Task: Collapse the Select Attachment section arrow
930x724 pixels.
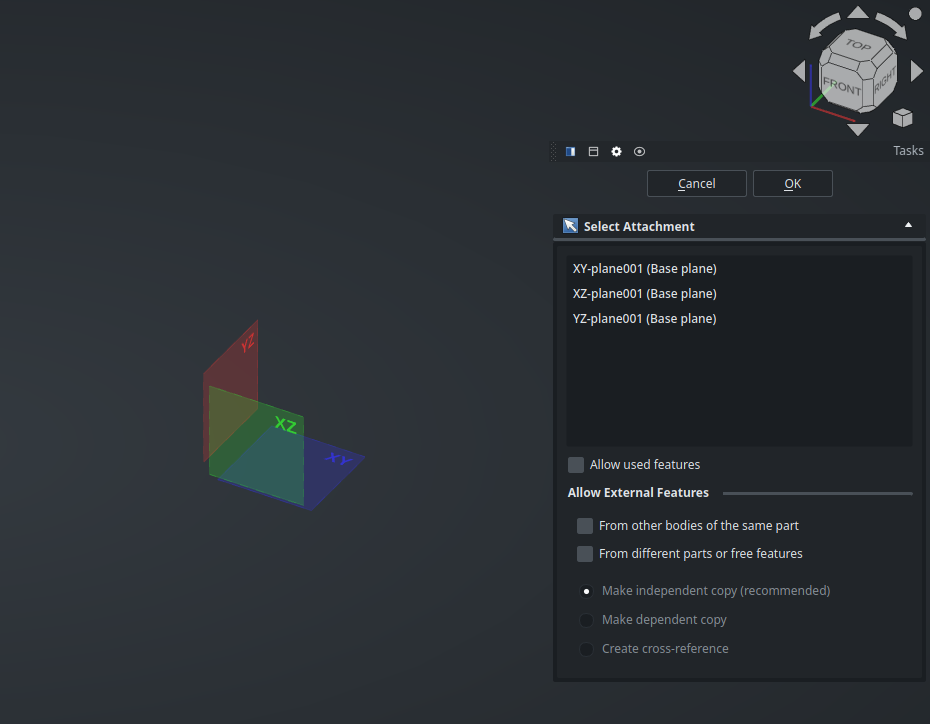Action: click(908, 226)
